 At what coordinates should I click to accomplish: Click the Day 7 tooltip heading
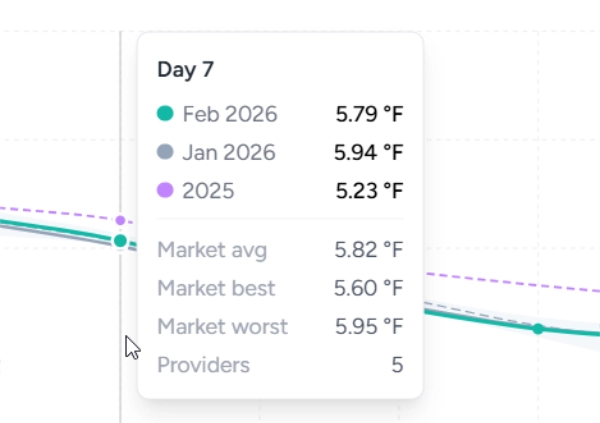click(186, 70)
